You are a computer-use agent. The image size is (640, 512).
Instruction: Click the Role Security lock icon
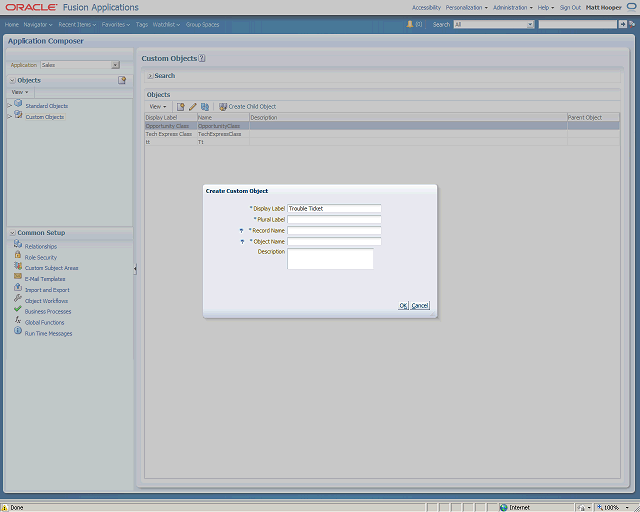pos(18,255)
